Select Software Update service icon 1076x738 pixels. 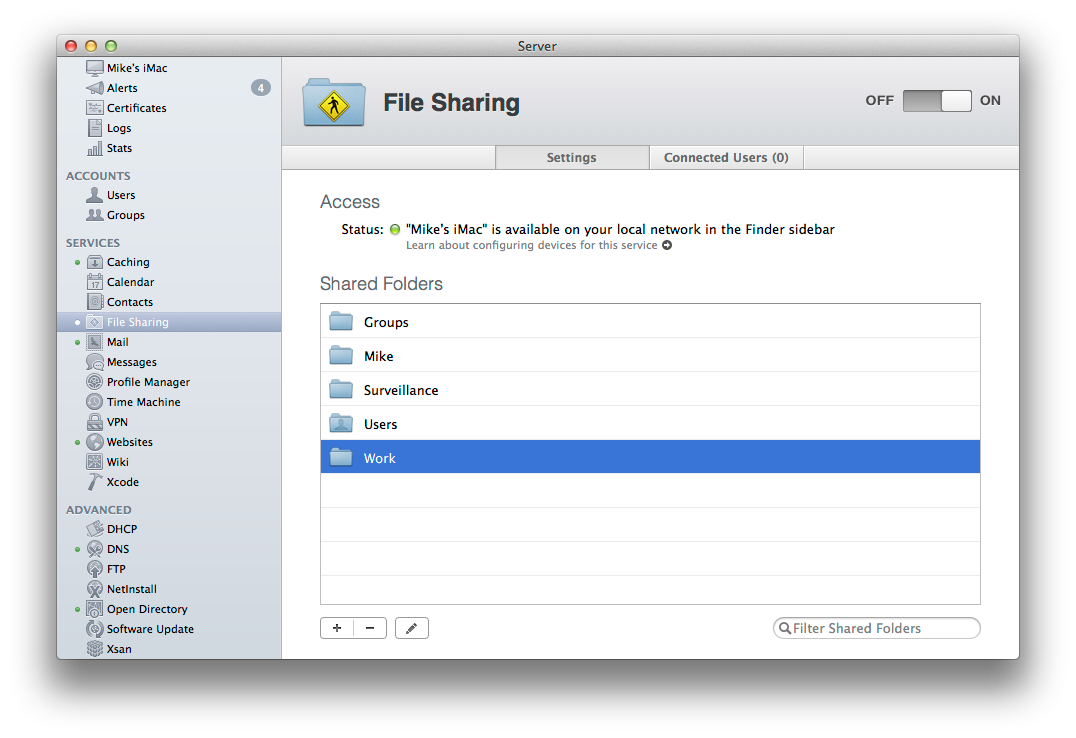pos(95,628)
